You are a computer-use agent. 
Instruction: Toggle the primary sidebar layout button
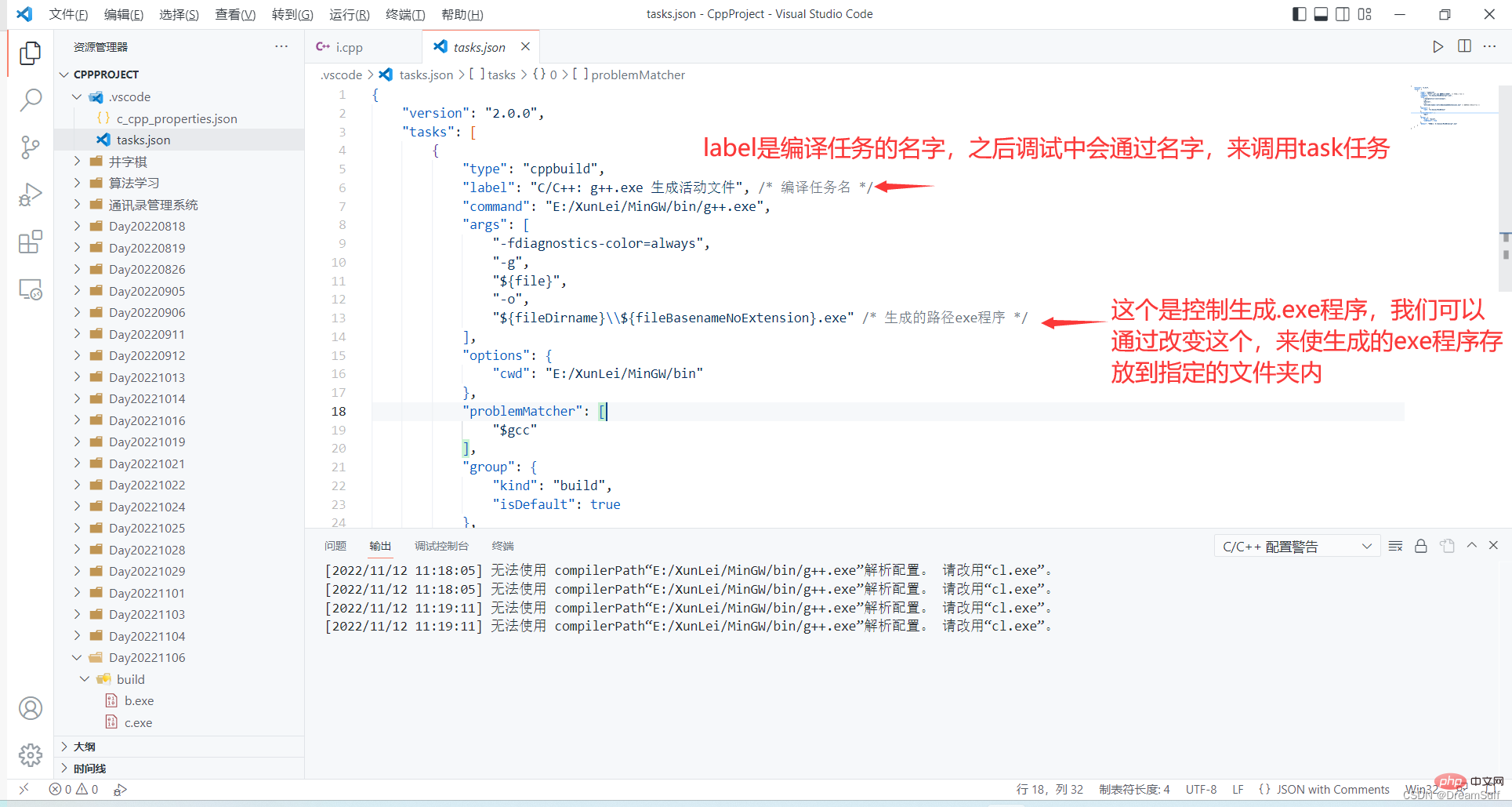(x=1299, y=14)
